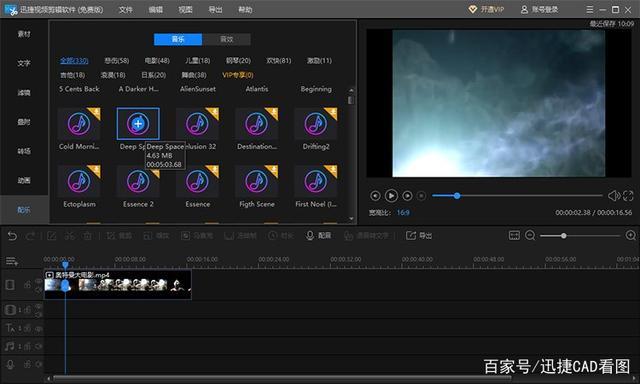Zoom out the timeline with minus magnifier

coord(530,235)
